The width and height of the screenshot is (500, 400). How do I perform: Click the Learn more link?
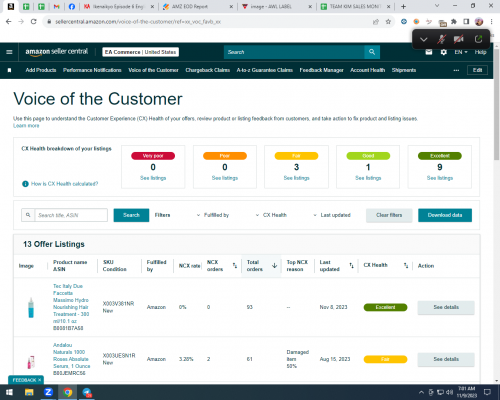(x=26, y=126)
